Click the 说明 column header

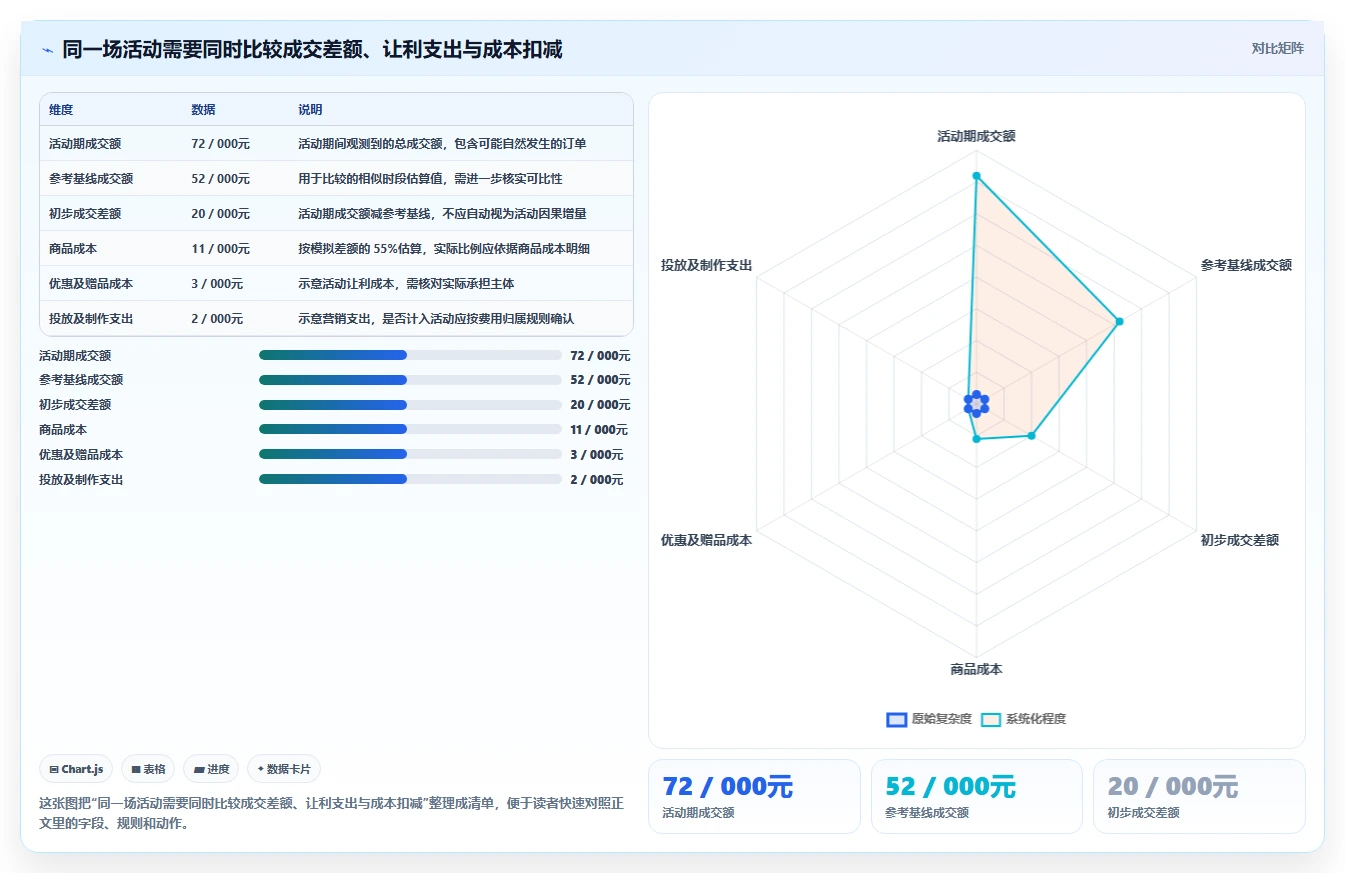pos(310,109)
